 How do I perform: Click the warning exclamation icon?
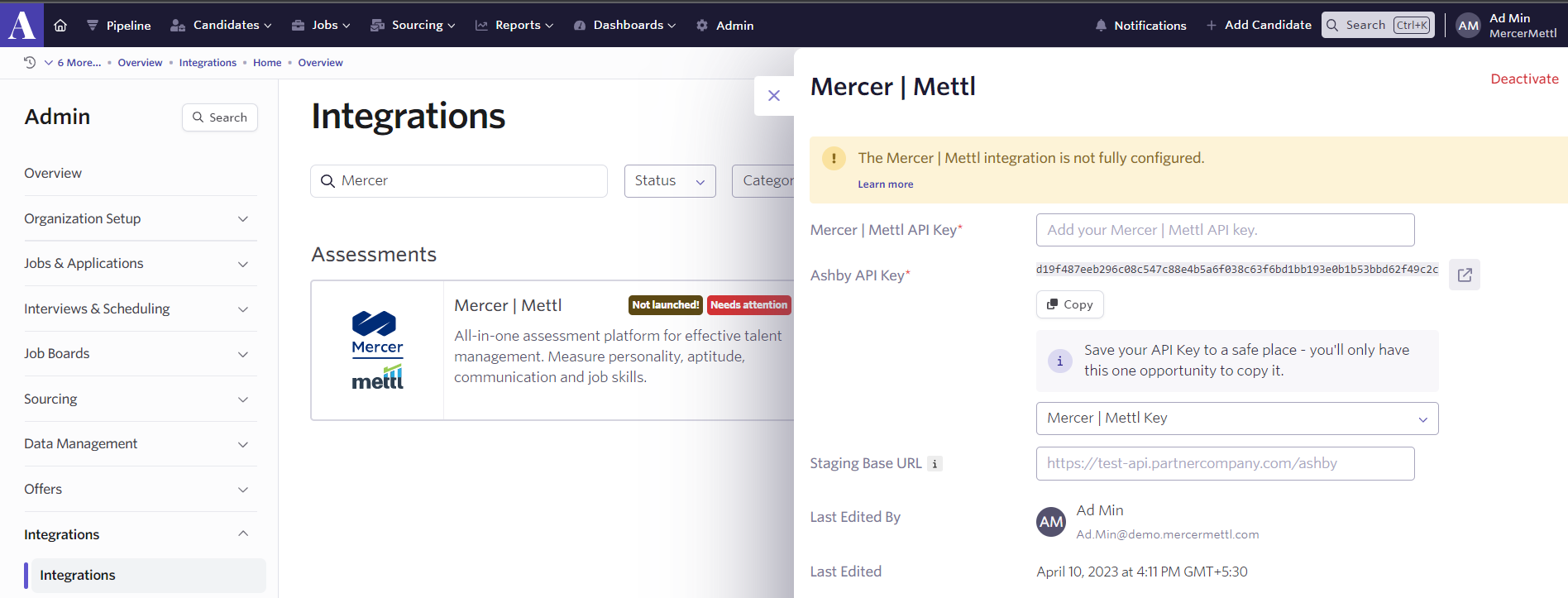[834, 158]
